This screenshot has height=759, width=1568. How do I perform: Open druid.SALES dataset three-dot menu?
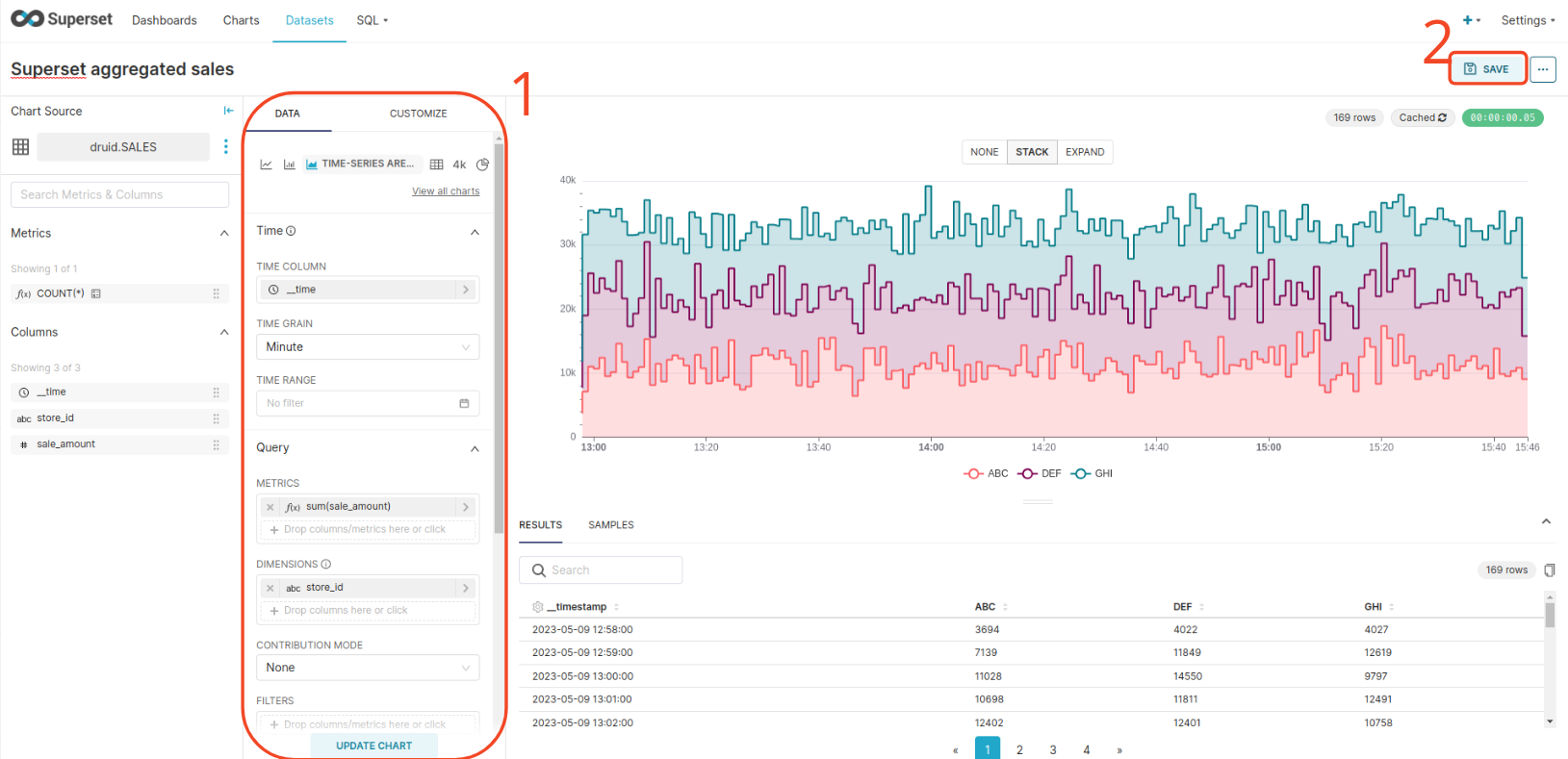coord(226,146)
